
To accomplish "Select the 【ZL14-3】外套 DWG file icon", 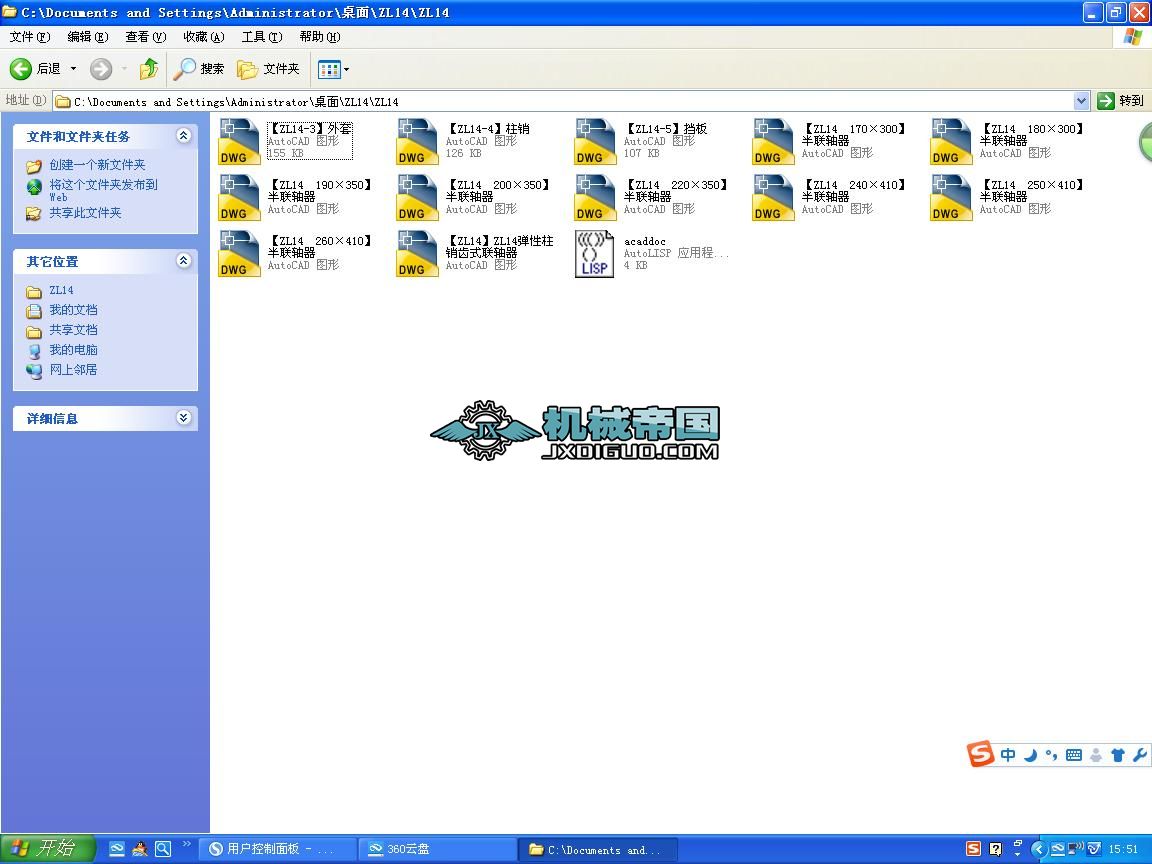I will (x=240, y=142).
